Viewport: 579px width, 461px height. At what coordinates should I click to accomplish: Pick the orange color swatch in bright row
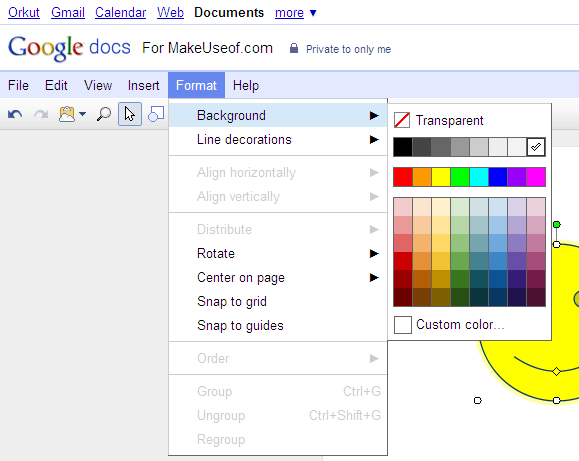422,177
